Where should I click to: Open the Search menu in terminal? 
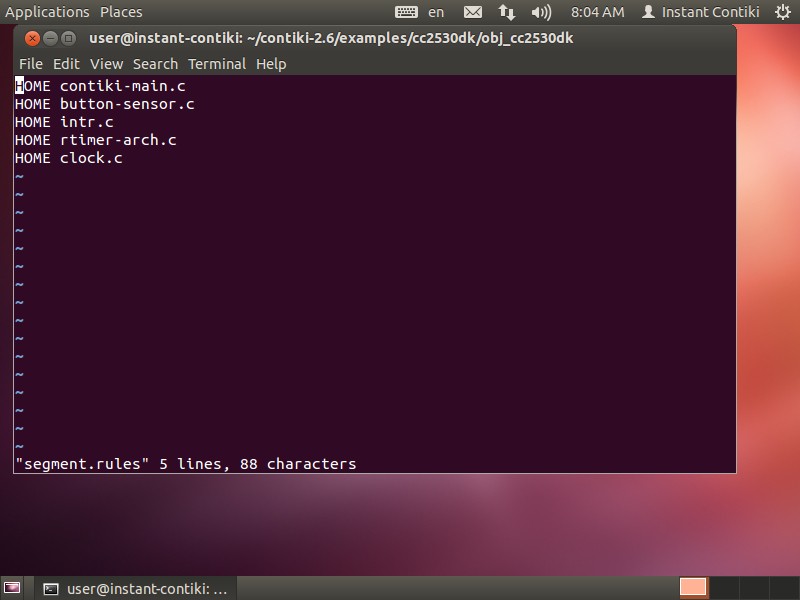(x=156, y=64)
